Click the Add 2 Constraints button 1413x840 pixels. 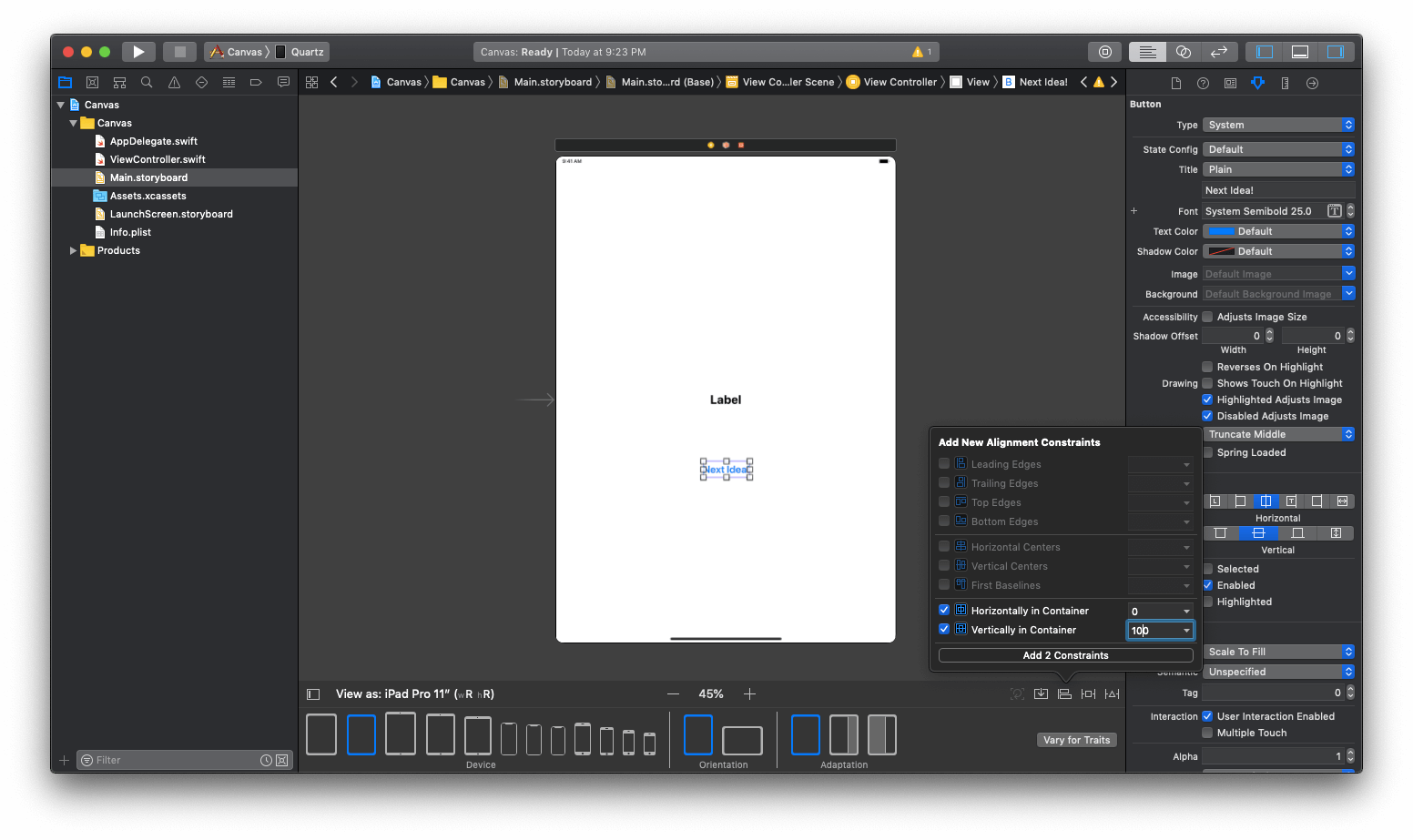pyautogui.click(x=1065, y=655)
